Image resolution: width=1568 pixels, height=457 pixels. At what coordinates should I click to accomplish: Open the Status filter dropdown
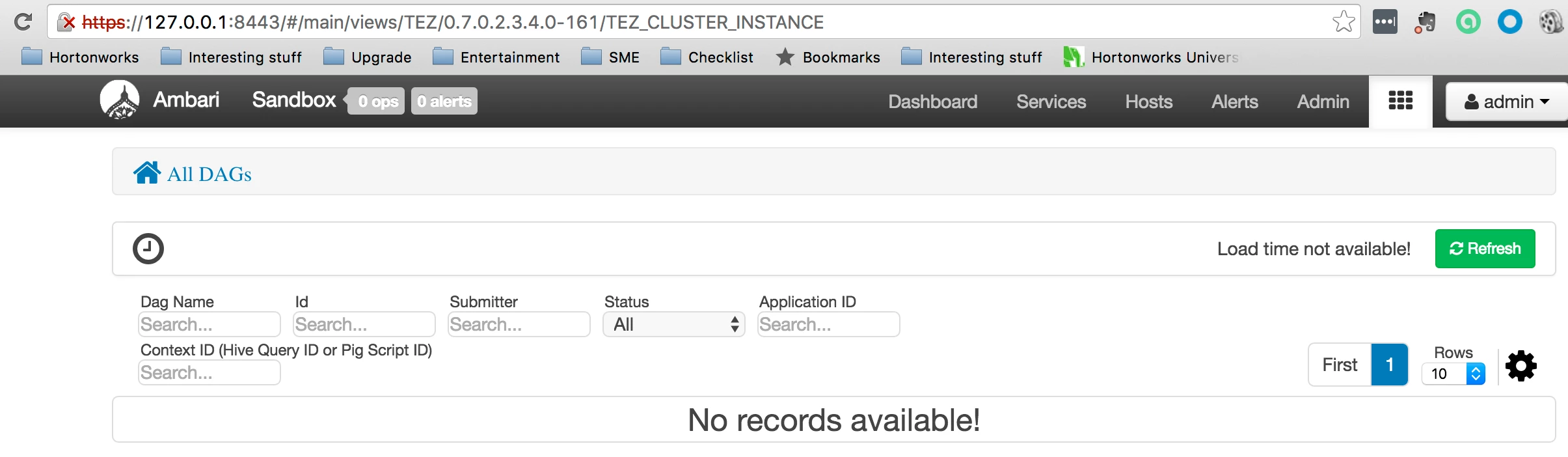674,324
